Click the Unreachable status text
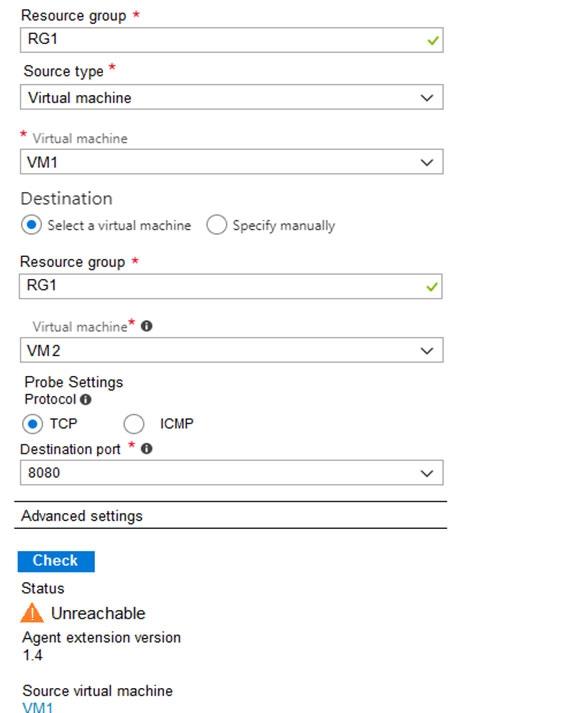The image size is (585, 713). point(98,613)
